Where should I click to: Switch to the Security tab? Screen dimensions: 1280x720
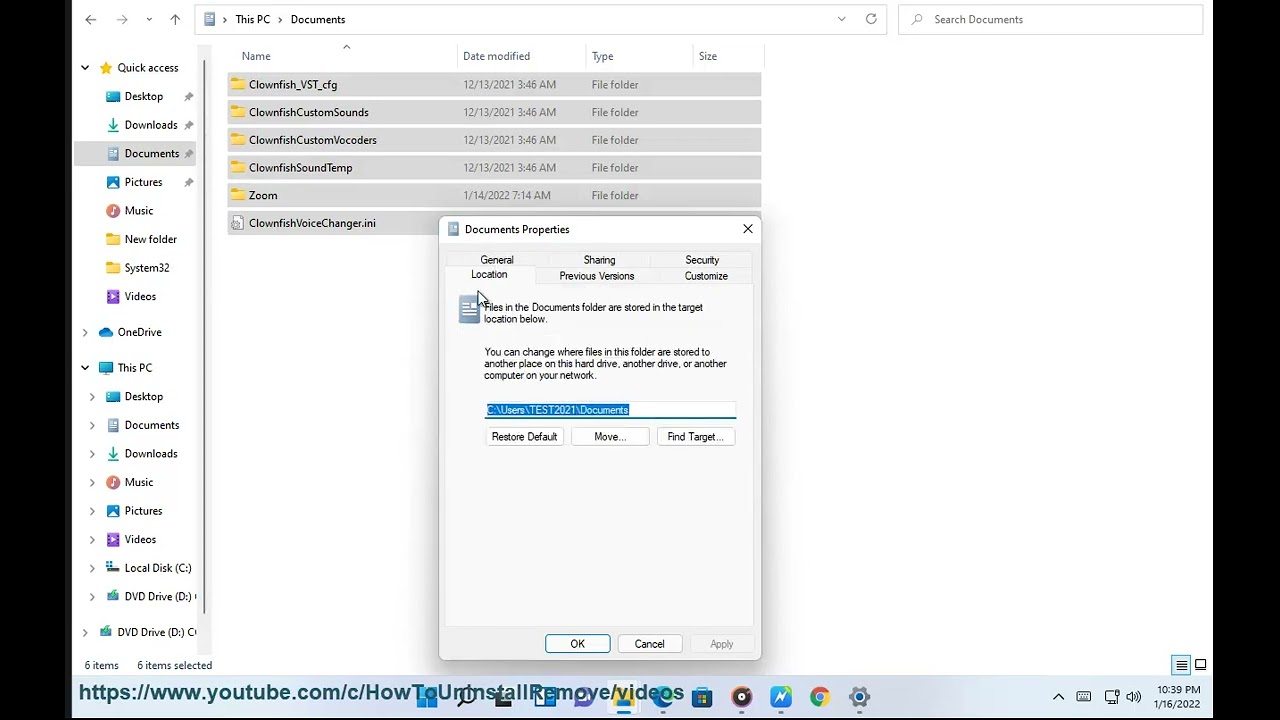click(x=702, y=260)
